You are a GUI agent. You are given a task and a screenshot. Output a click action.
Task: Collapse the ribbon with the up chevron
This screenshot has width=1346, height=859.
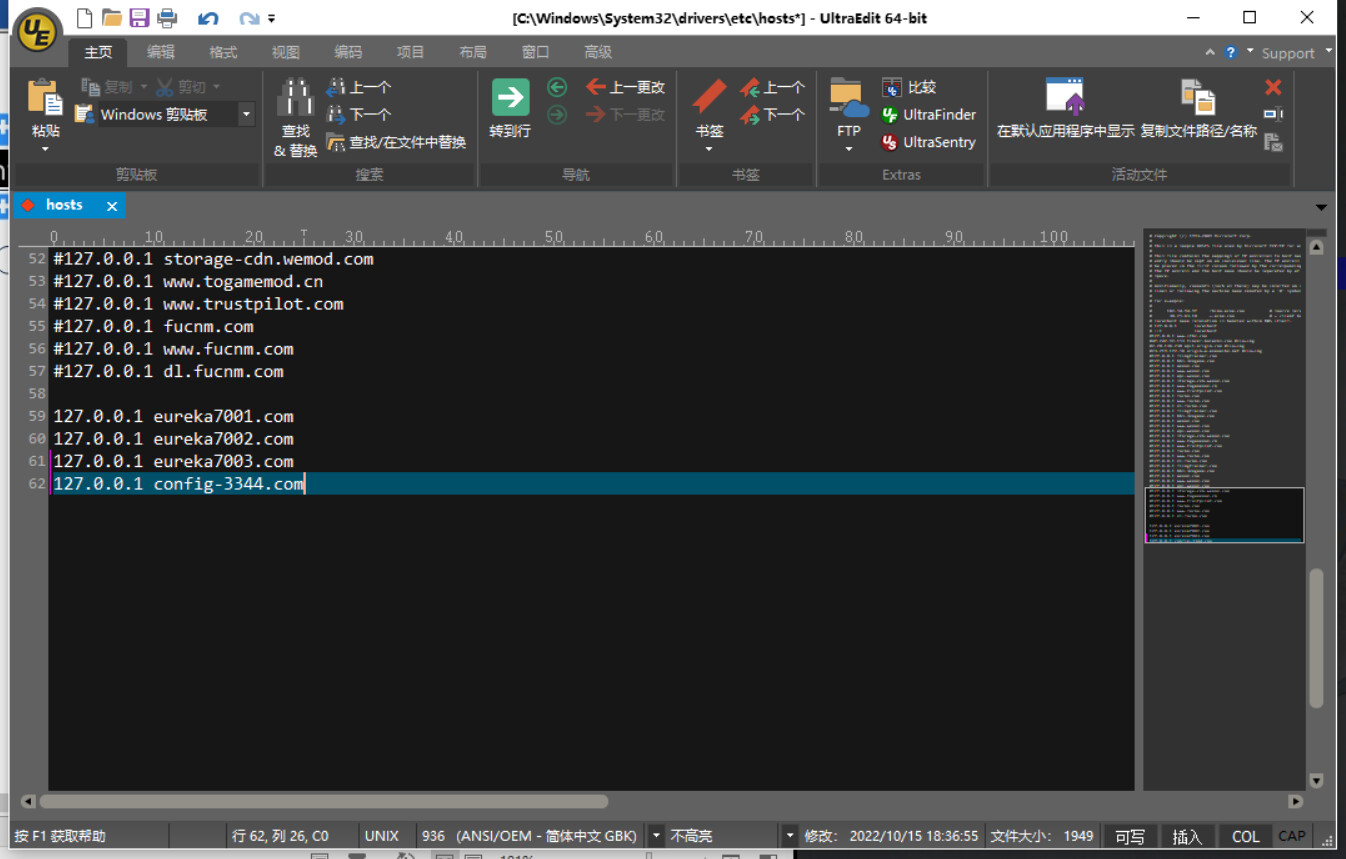click(x=1210, y=52)
